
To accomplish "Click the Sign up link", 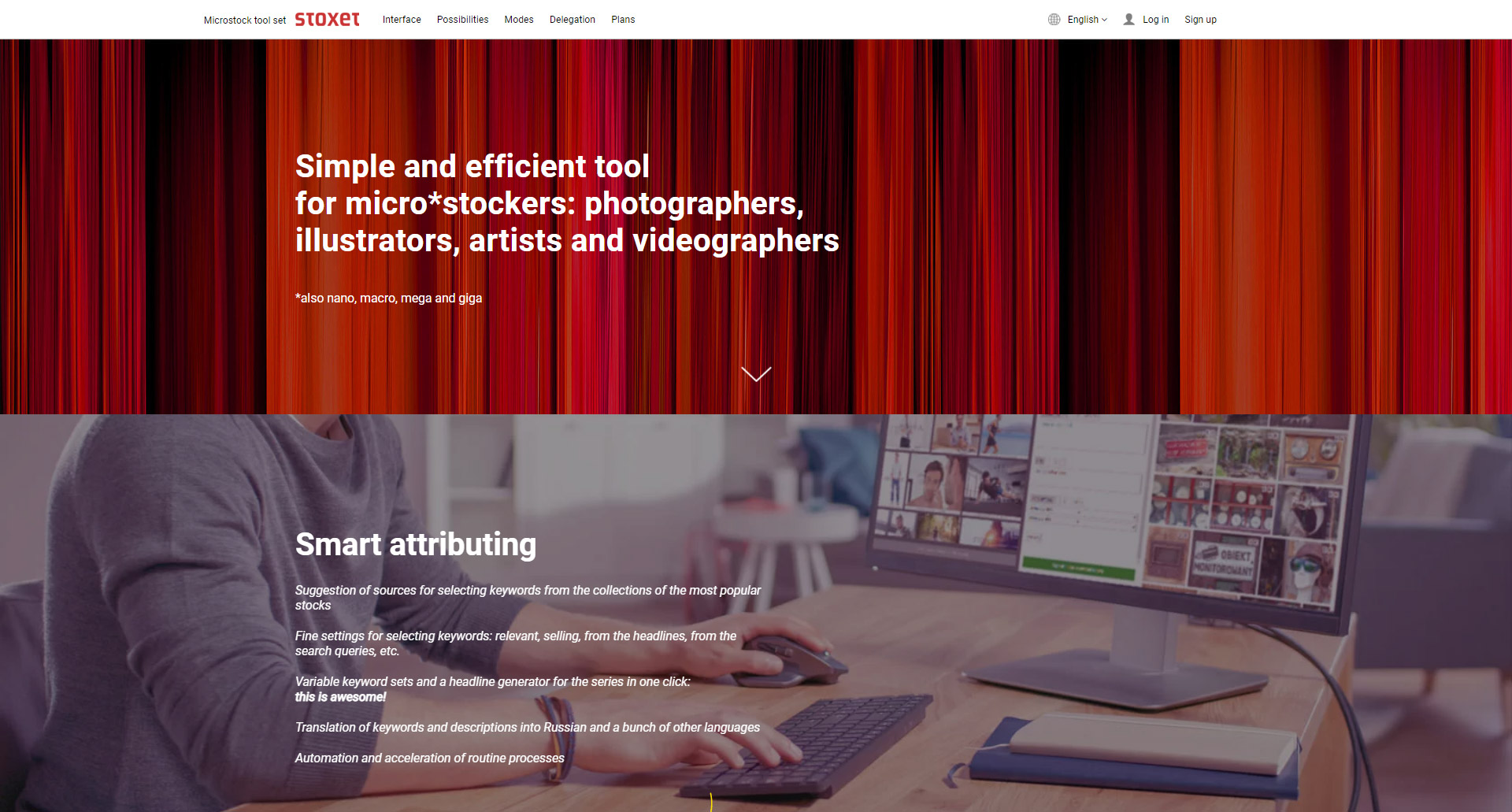I will click(x=1200, y=20).
